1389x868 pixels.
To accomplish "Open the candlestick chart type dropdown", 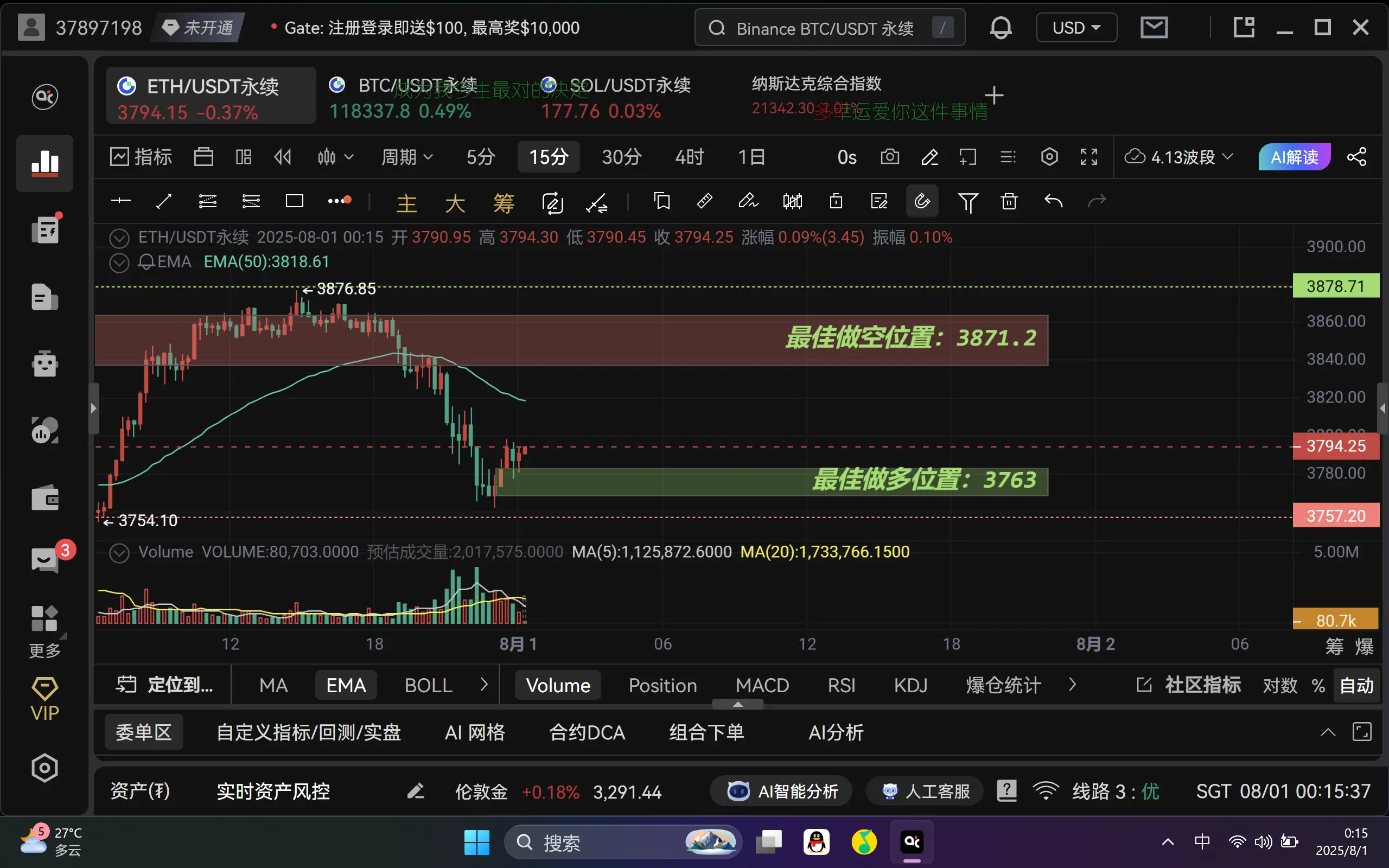I will (335, 157).
